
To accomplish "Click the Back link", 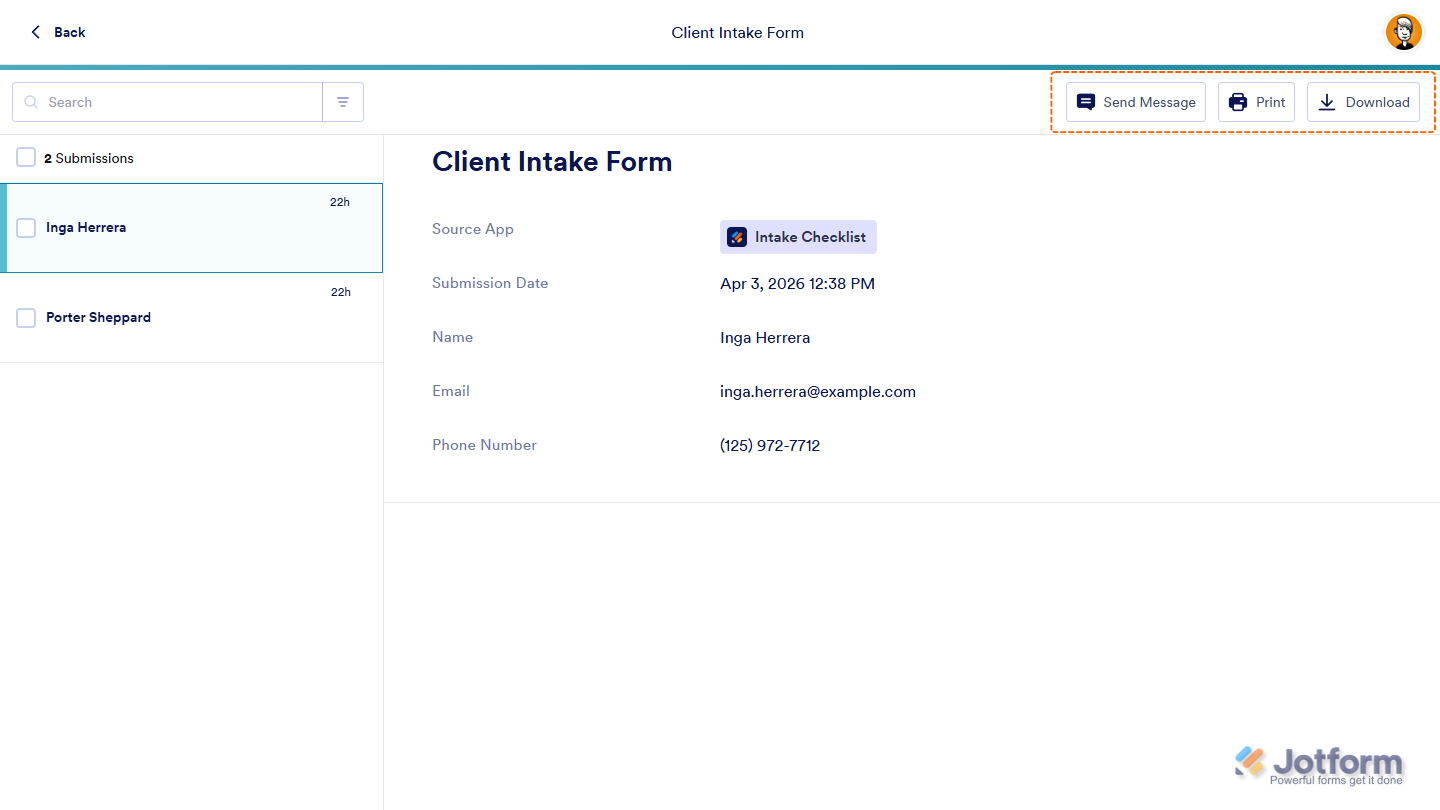I will pos(66,32).
